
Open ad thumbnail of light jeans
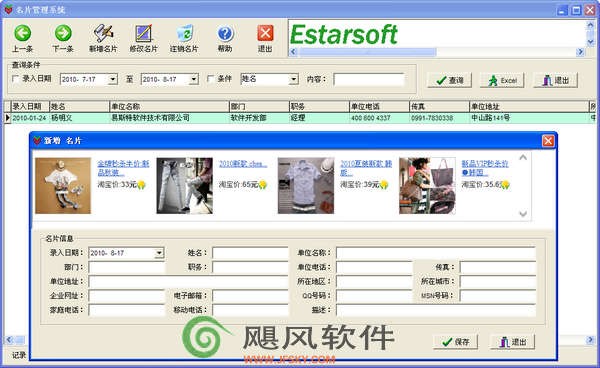click(184, 186)
